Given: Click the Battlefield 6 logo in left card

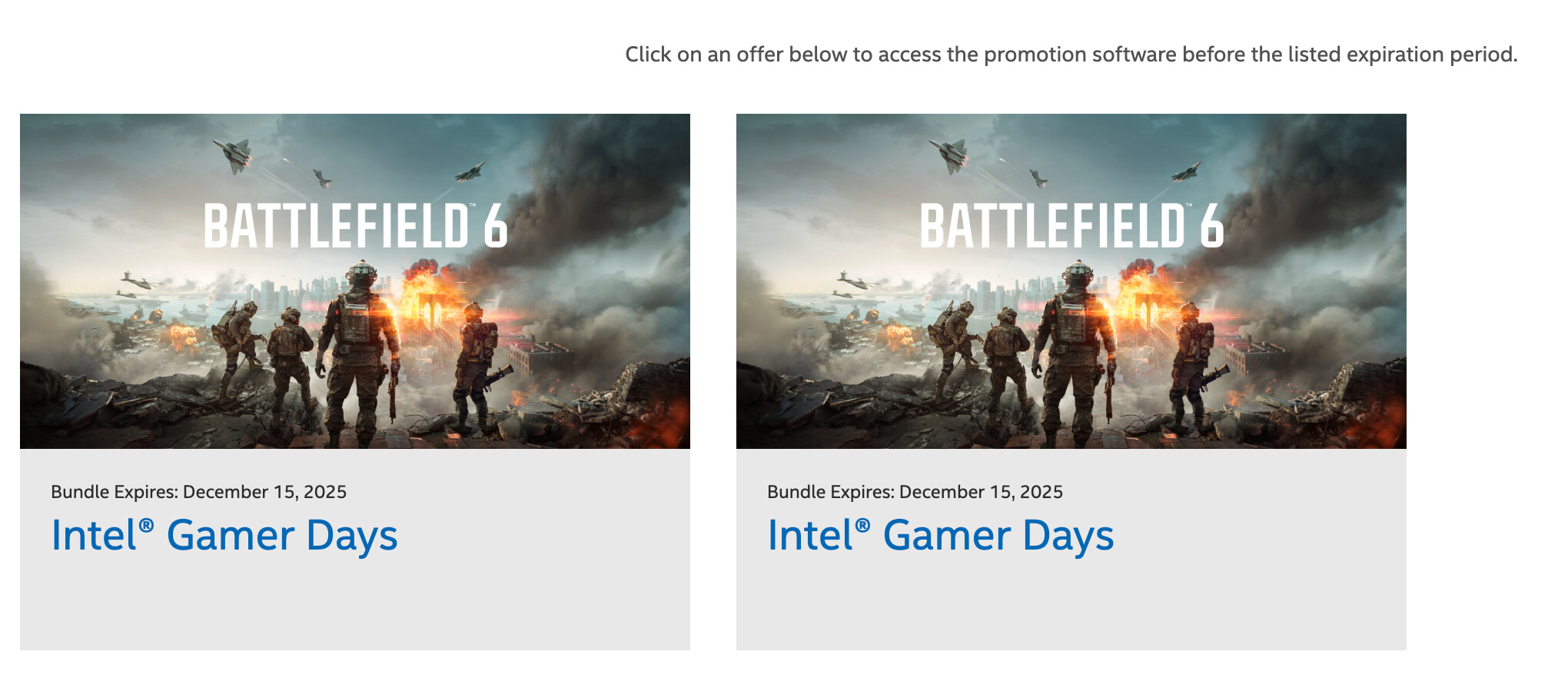Looking at the screenshot, I should click(x=355, y=226).
